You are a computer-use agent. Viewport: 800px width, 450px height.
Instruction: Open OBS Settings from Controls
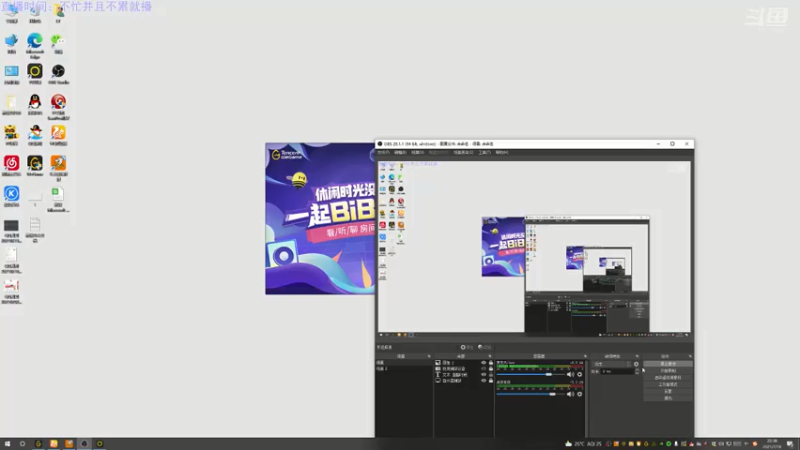[x=668, y=391]
